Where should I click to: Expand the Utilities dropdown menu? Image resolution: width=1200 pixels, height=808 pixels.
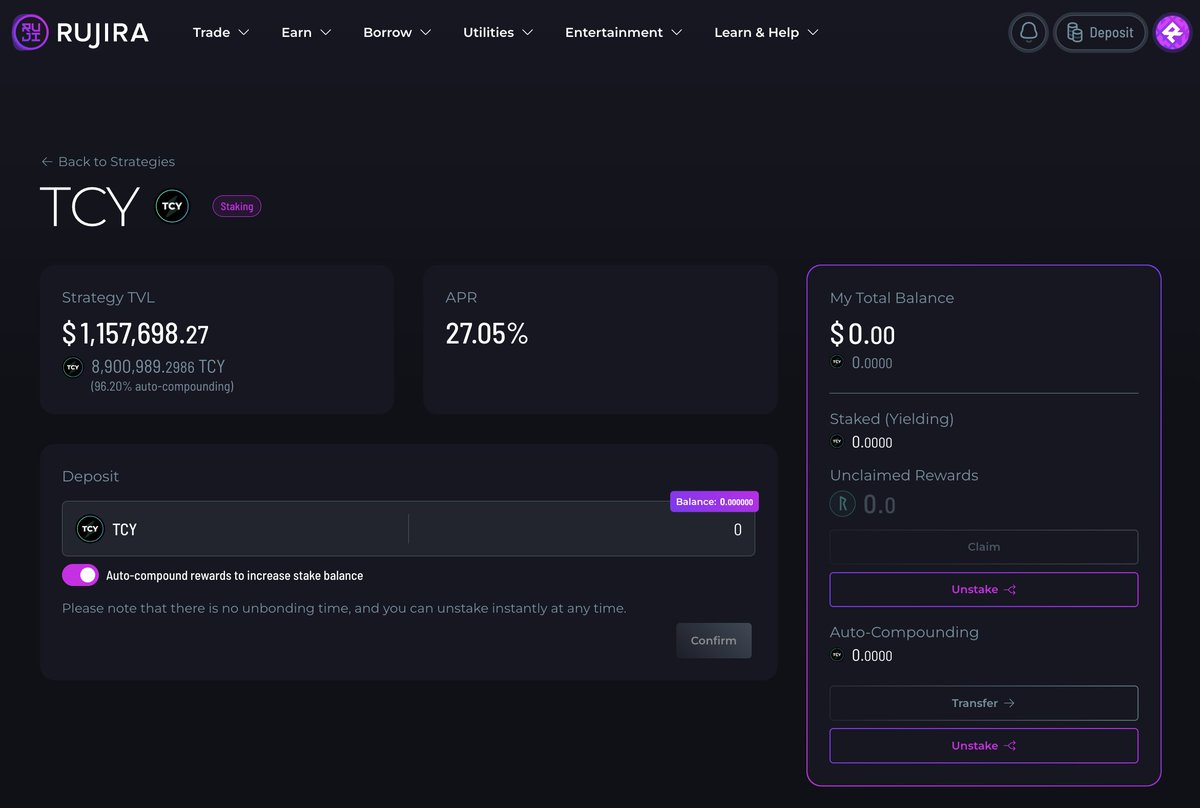point(498,33)
